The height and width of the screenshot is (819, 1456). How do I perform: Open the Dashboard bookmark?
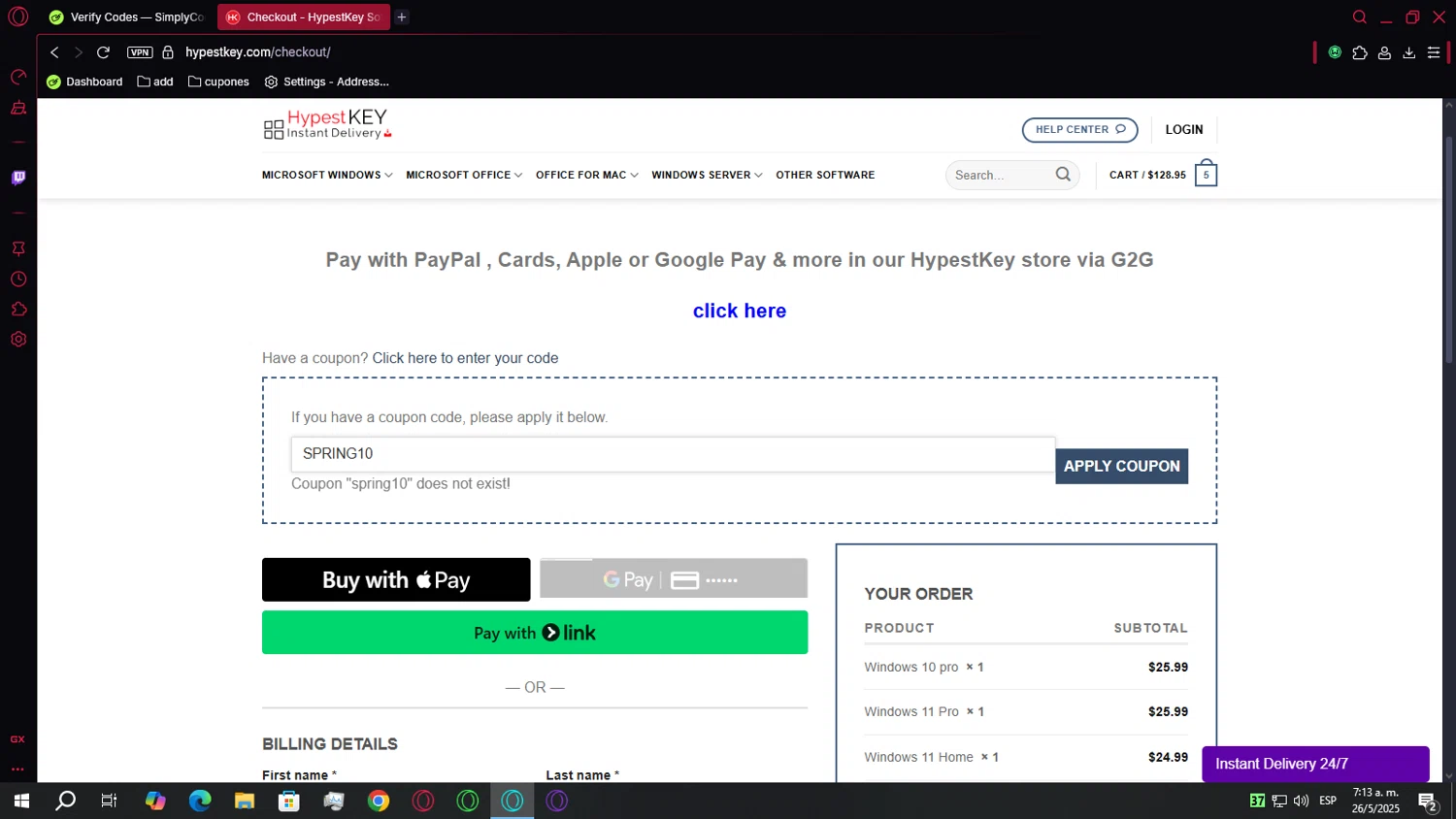84,82
